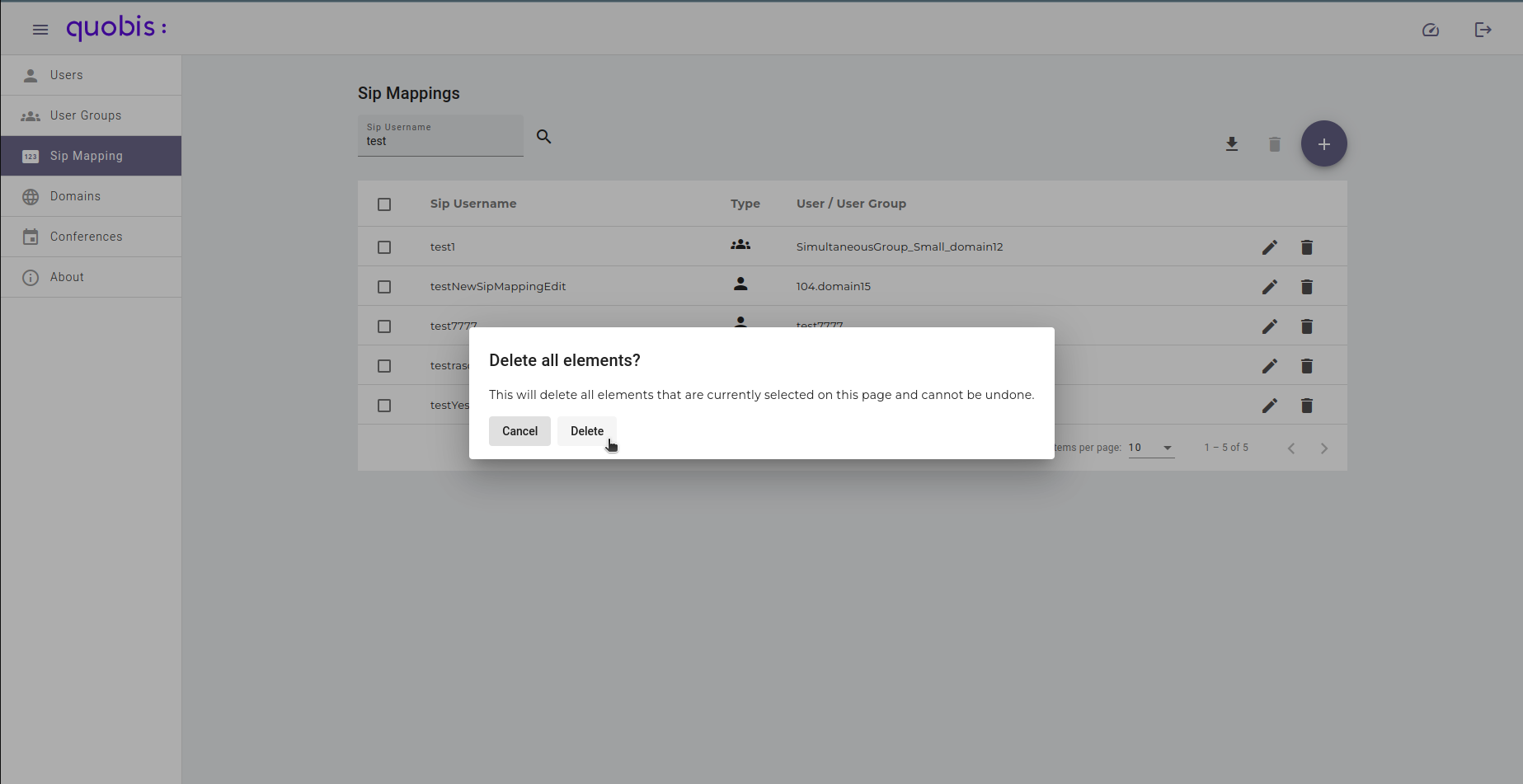Screen dimensions: 1523x784
Task: Confirm with the Delete button
Action: [587, 431]
